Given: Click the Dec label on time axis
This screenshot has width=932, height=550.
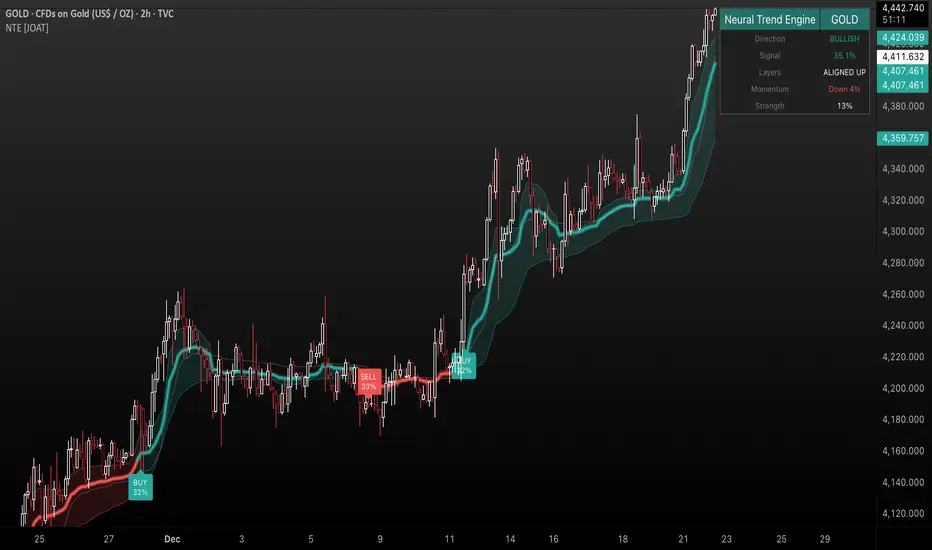Looking at the screenshot, I should click(x=172, y=539).
